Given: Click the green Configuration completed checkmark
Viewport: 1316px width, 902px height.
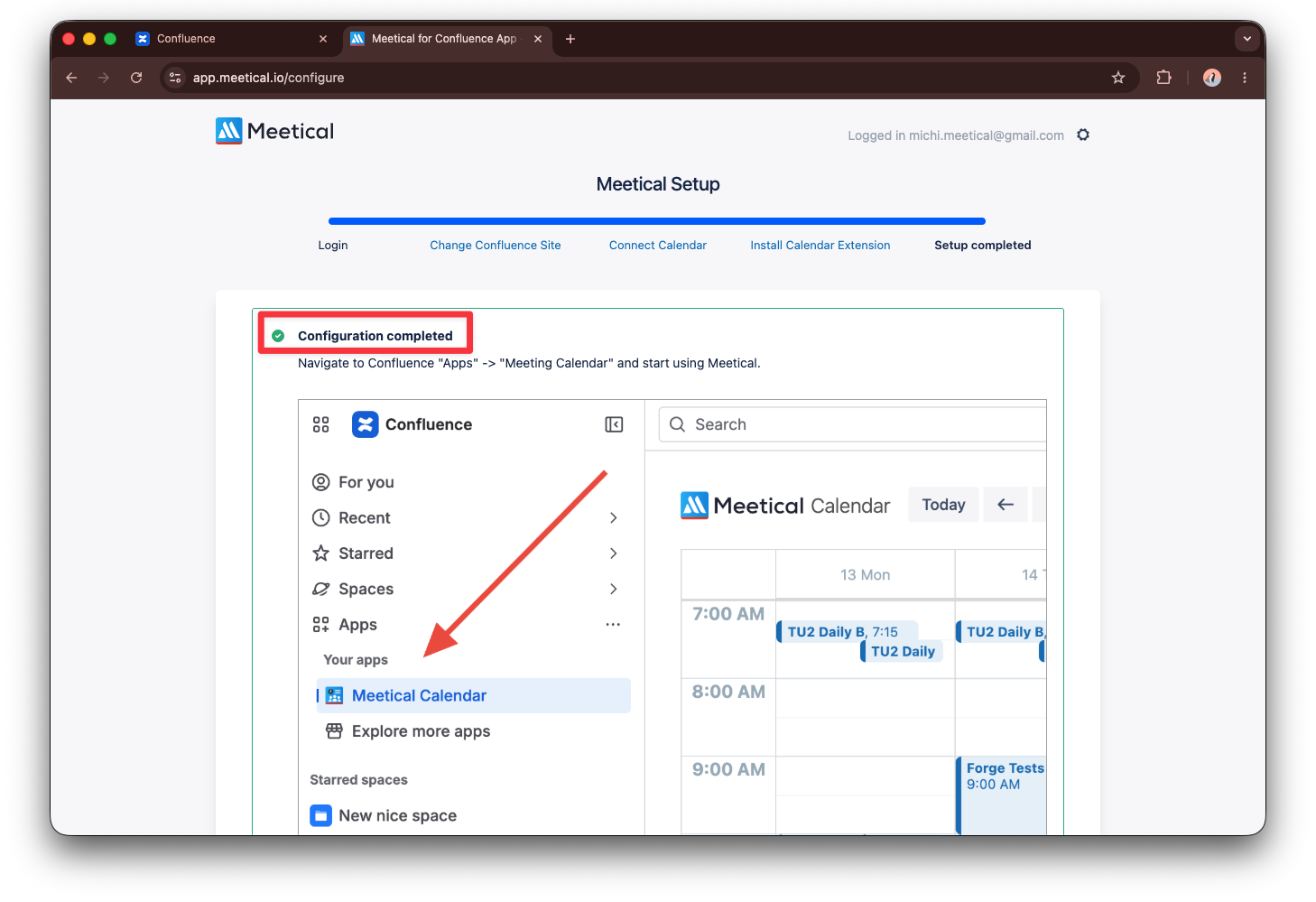Looking at the screenshot, I should 278,336.
